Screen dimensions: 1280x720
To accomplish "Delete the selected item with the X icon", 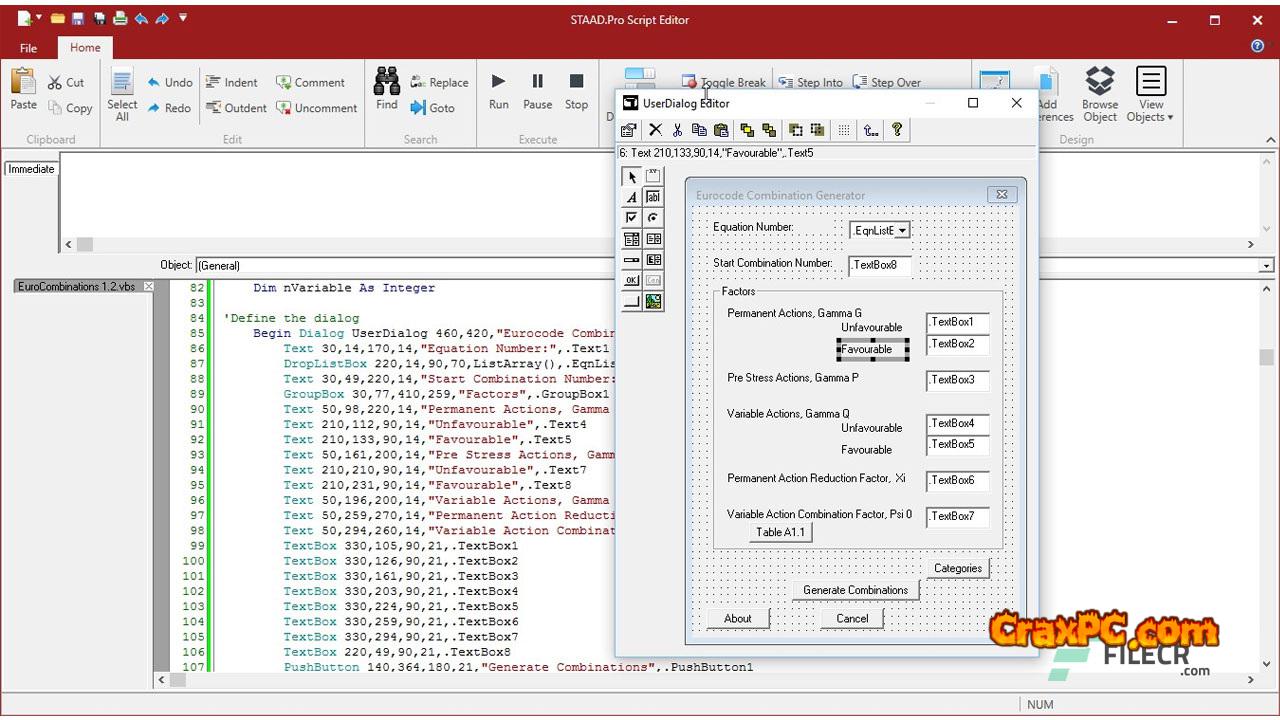I will [x=655, y=130].
